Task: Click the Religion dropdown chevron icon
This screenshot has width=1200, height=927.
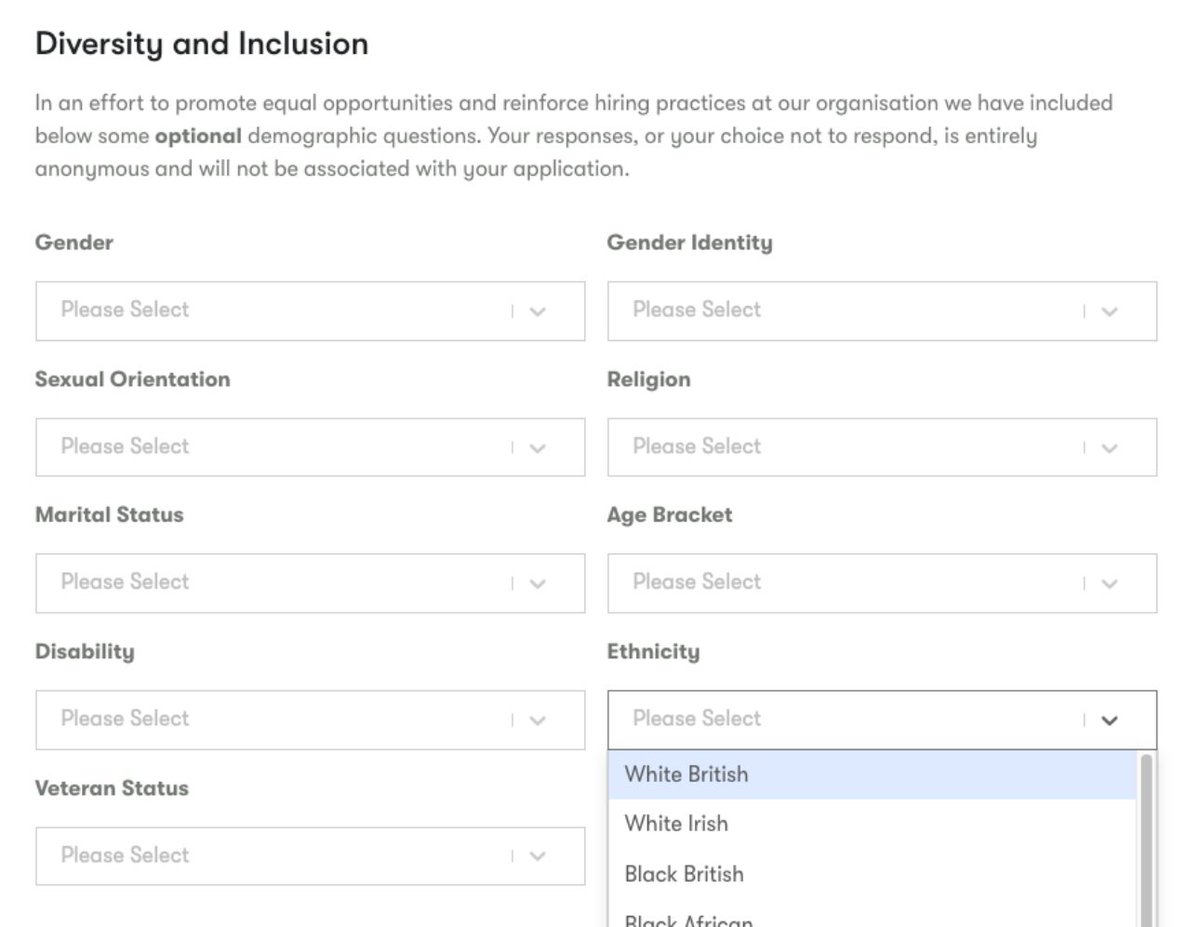Action: point(1109,448)
